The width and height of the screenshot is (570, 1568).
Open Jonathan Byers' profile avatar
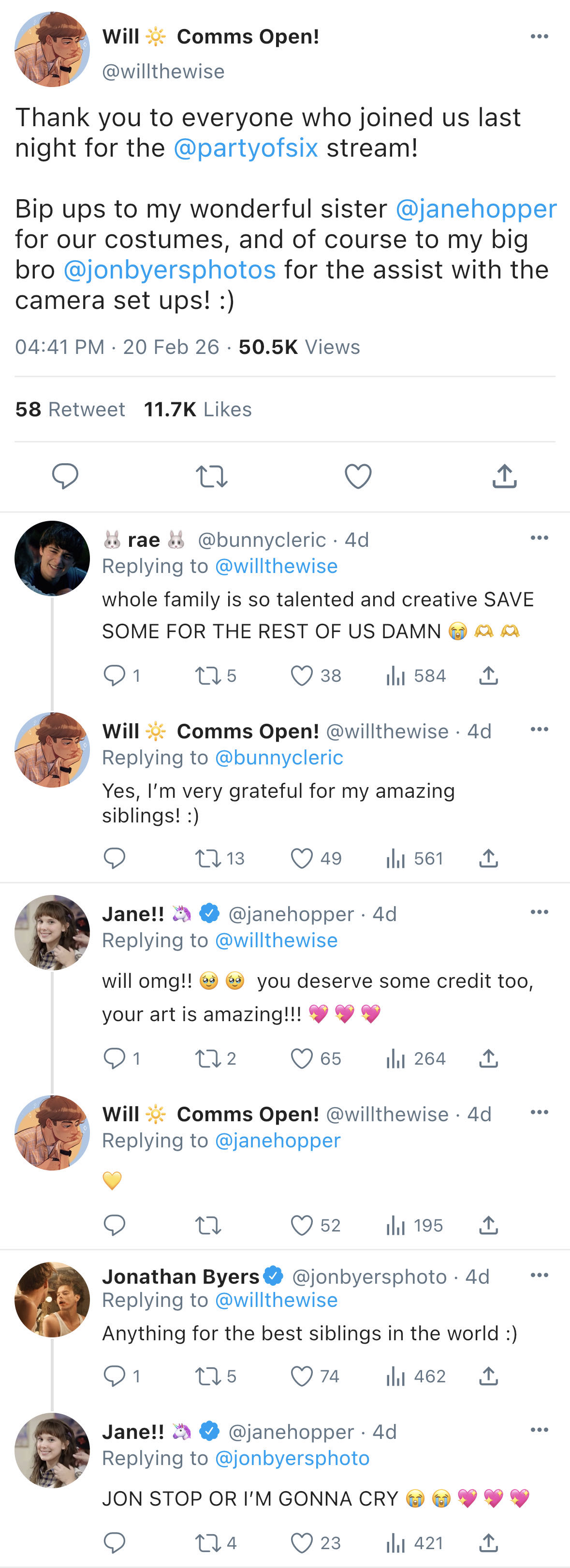click(x=52, y=1299)
